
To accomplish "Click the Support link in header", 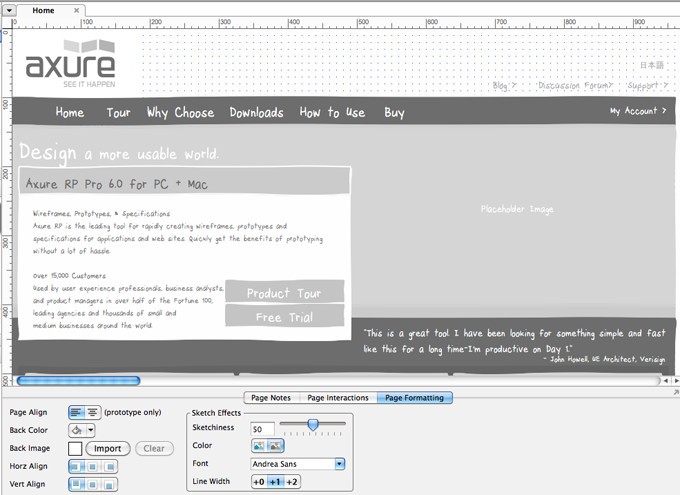I will (647, 85).
